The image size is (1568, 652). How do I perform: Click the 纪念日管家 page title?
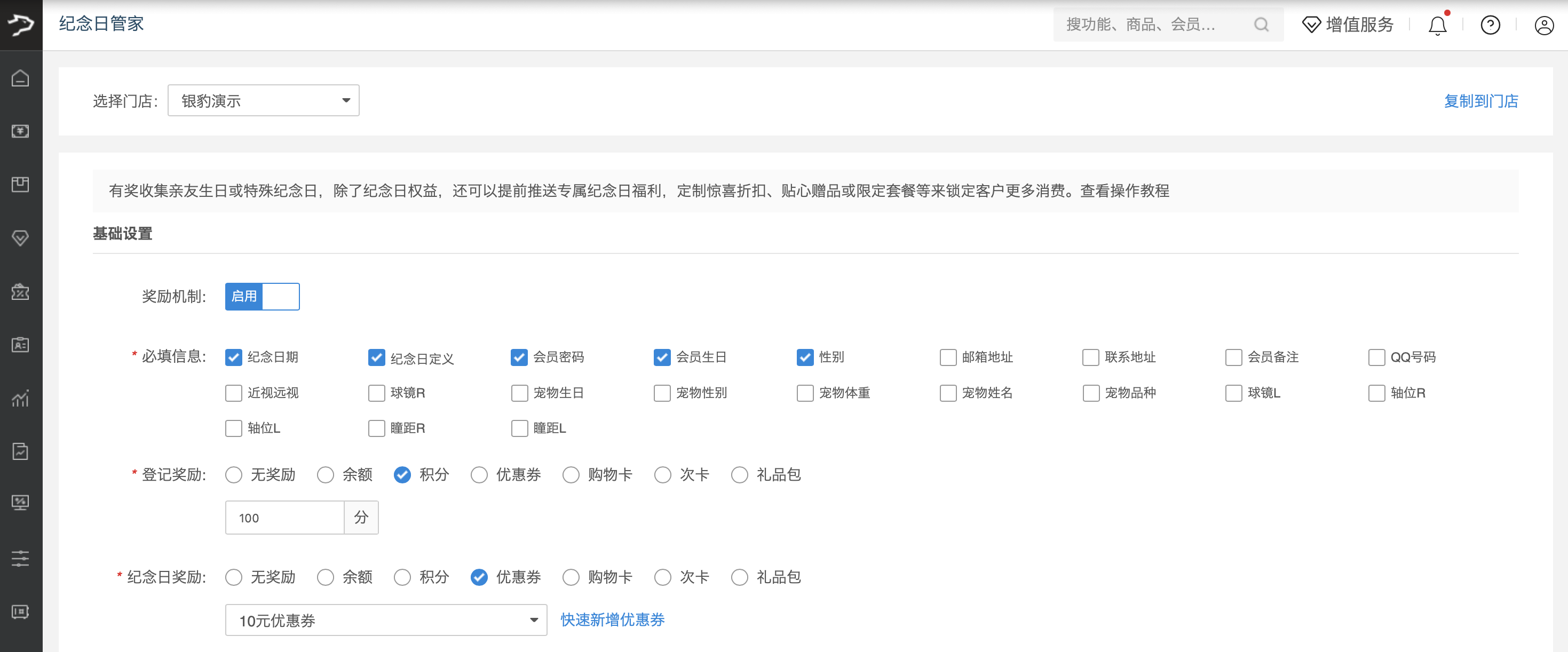[x=101, y=23]
